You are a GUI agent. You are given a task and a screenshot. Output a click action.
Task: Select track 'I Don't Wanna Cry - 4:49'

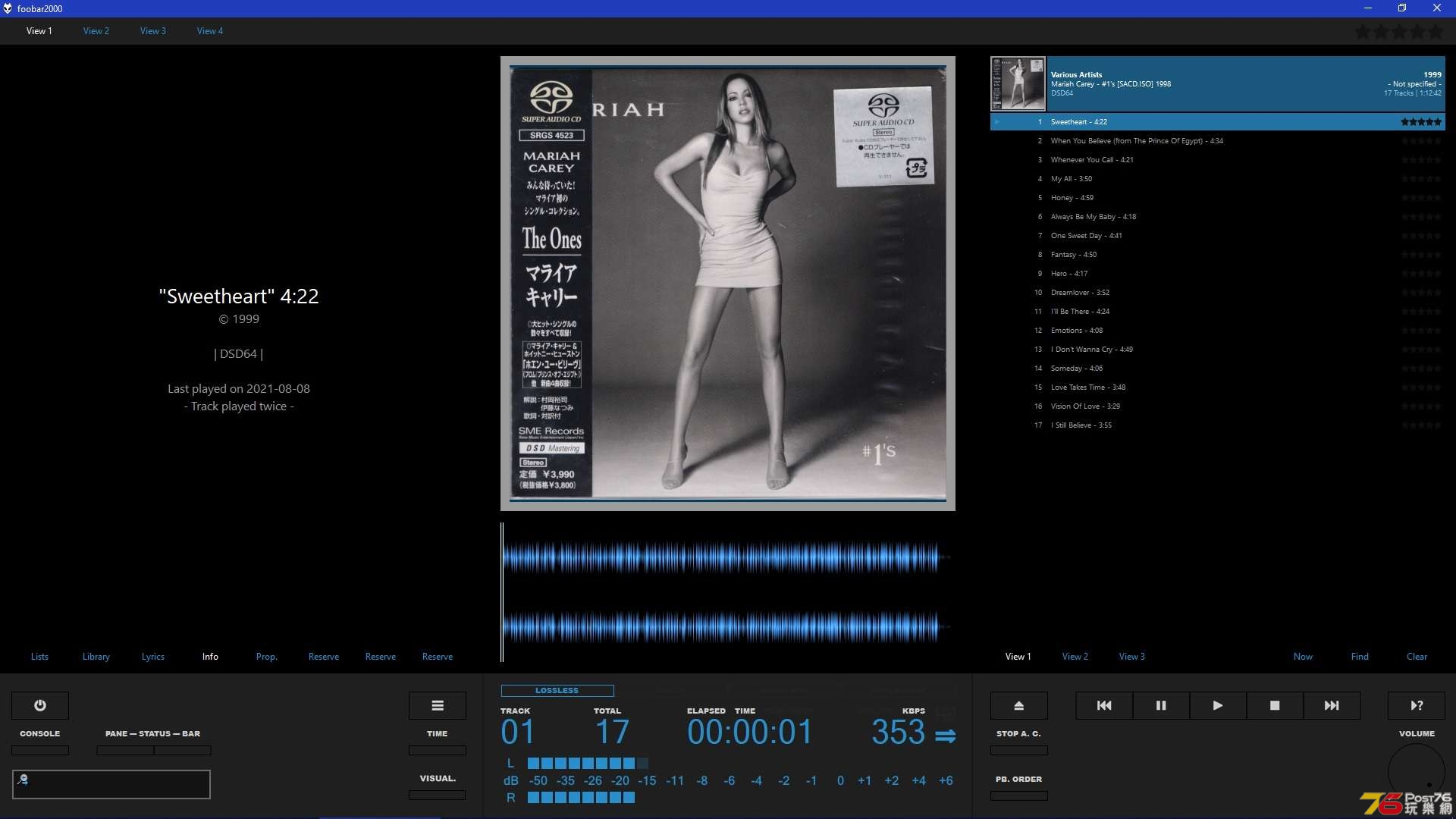[1217, 350]
